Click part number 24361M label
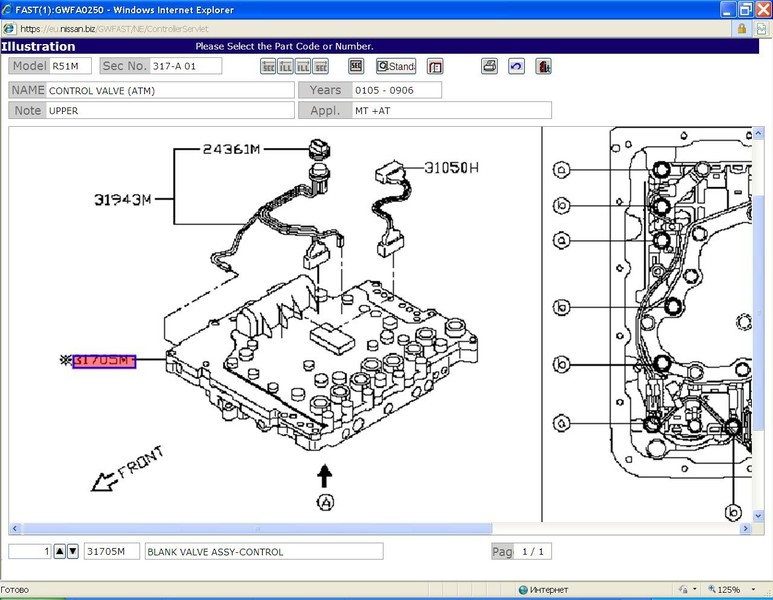The width and height of the screenshot is (773, 600). pos(231,150)
